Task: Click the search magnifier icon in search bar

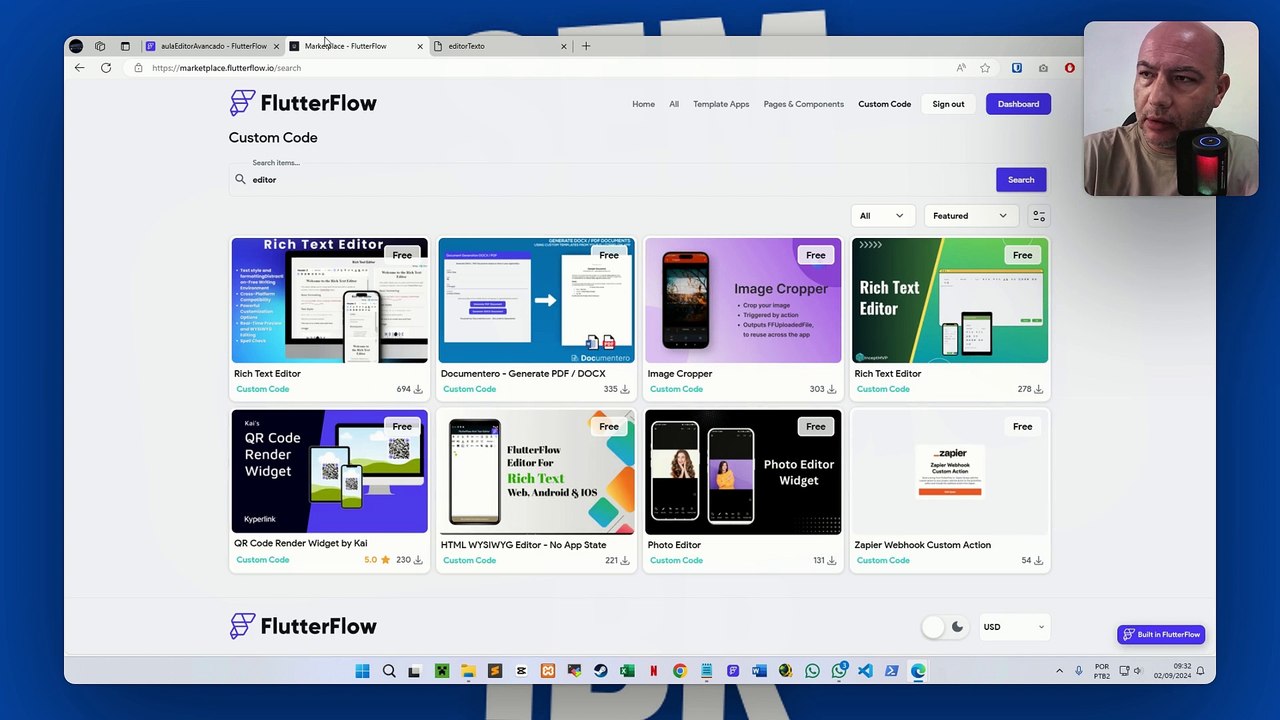Action: click(240, 179)
